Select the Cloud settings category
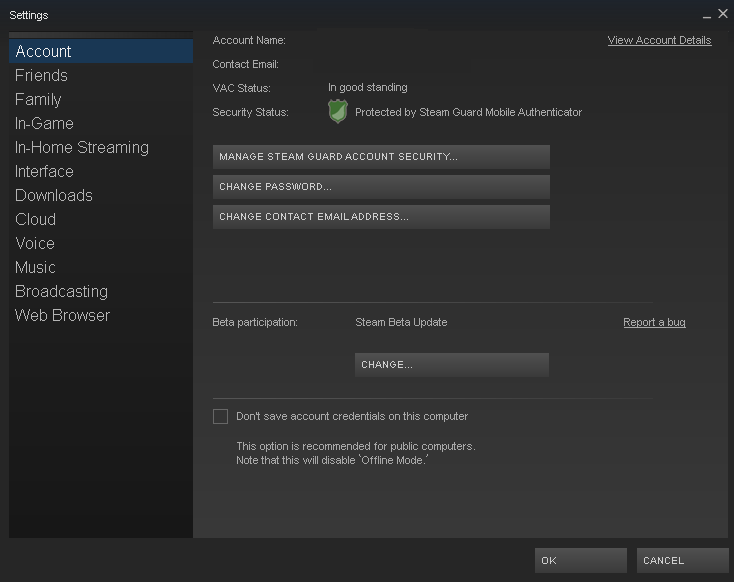Viewport: 734px width, 582px height. (101, 219)
